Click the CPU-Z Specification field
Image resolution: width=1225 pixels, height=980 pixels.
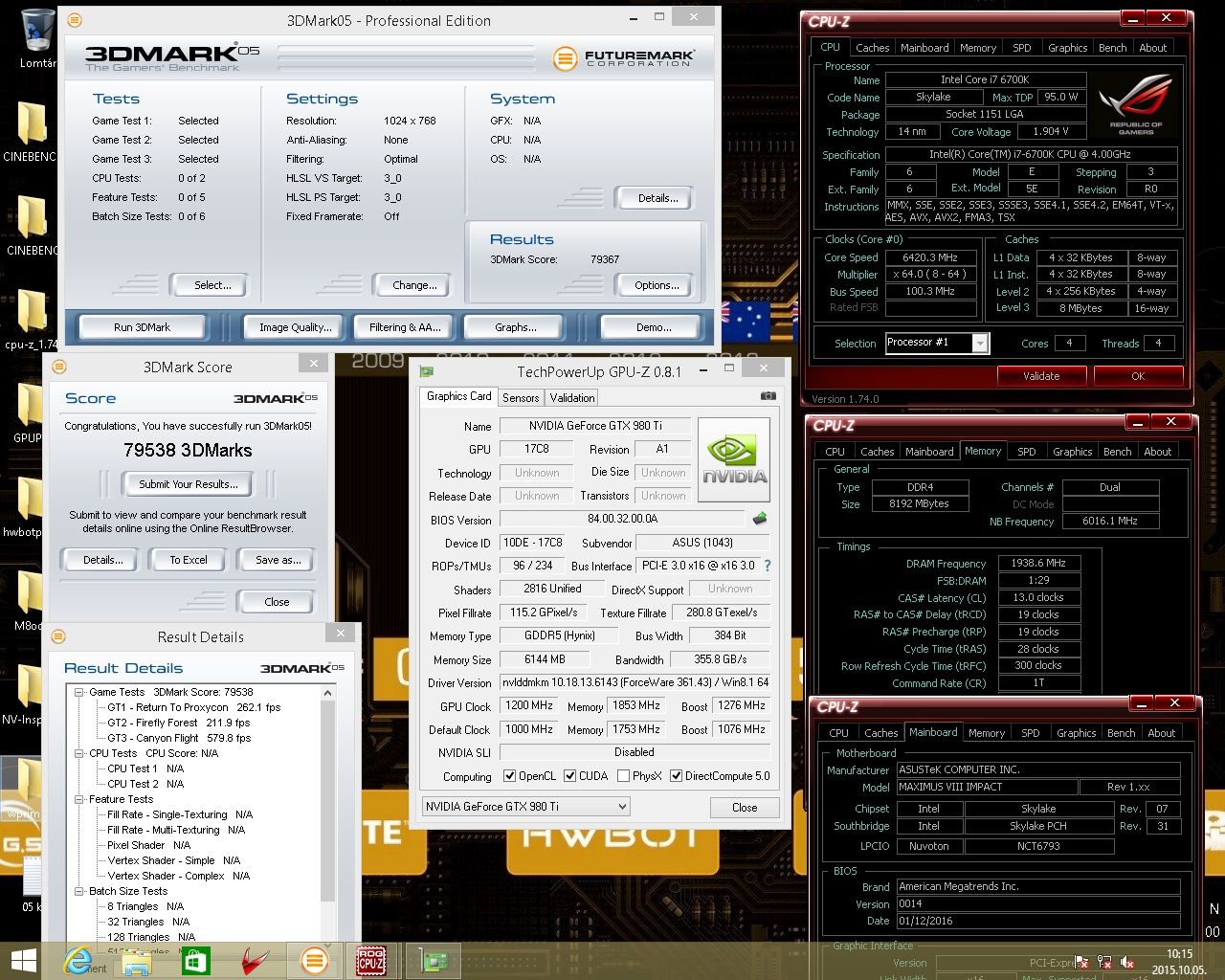click(1030, 154)
